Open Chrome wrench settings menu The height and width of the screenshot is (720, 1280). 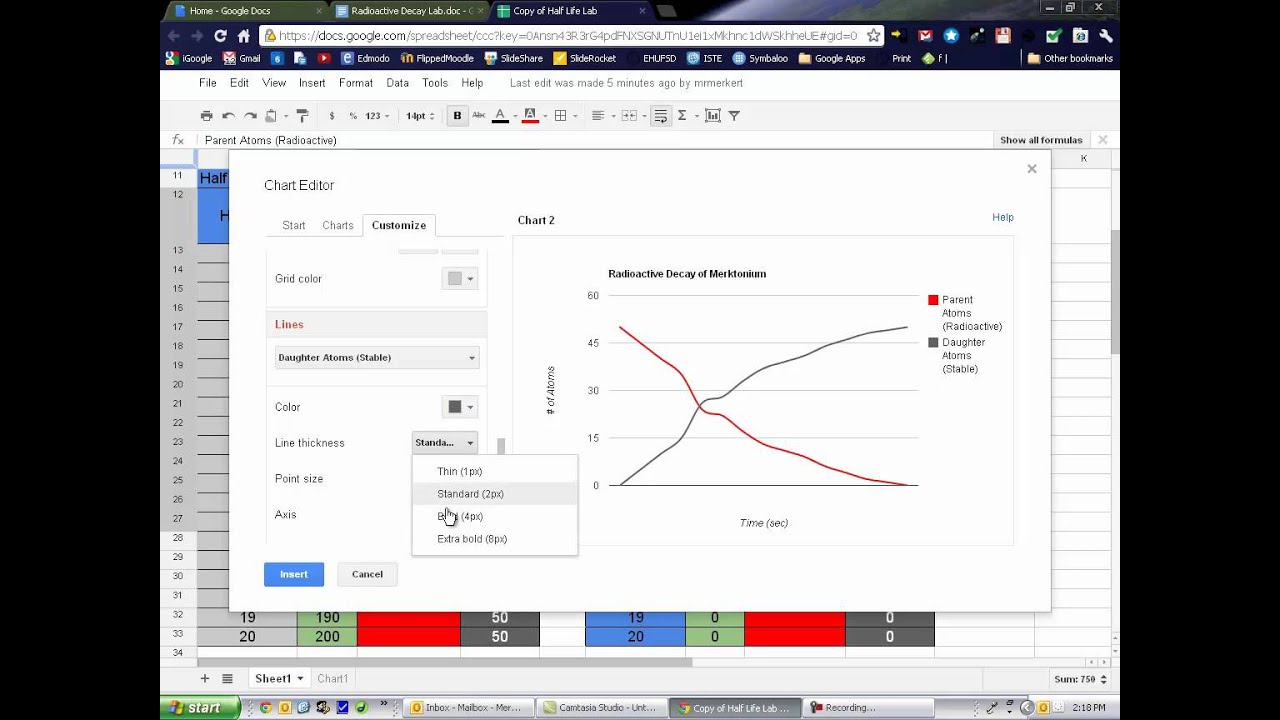1106,35
